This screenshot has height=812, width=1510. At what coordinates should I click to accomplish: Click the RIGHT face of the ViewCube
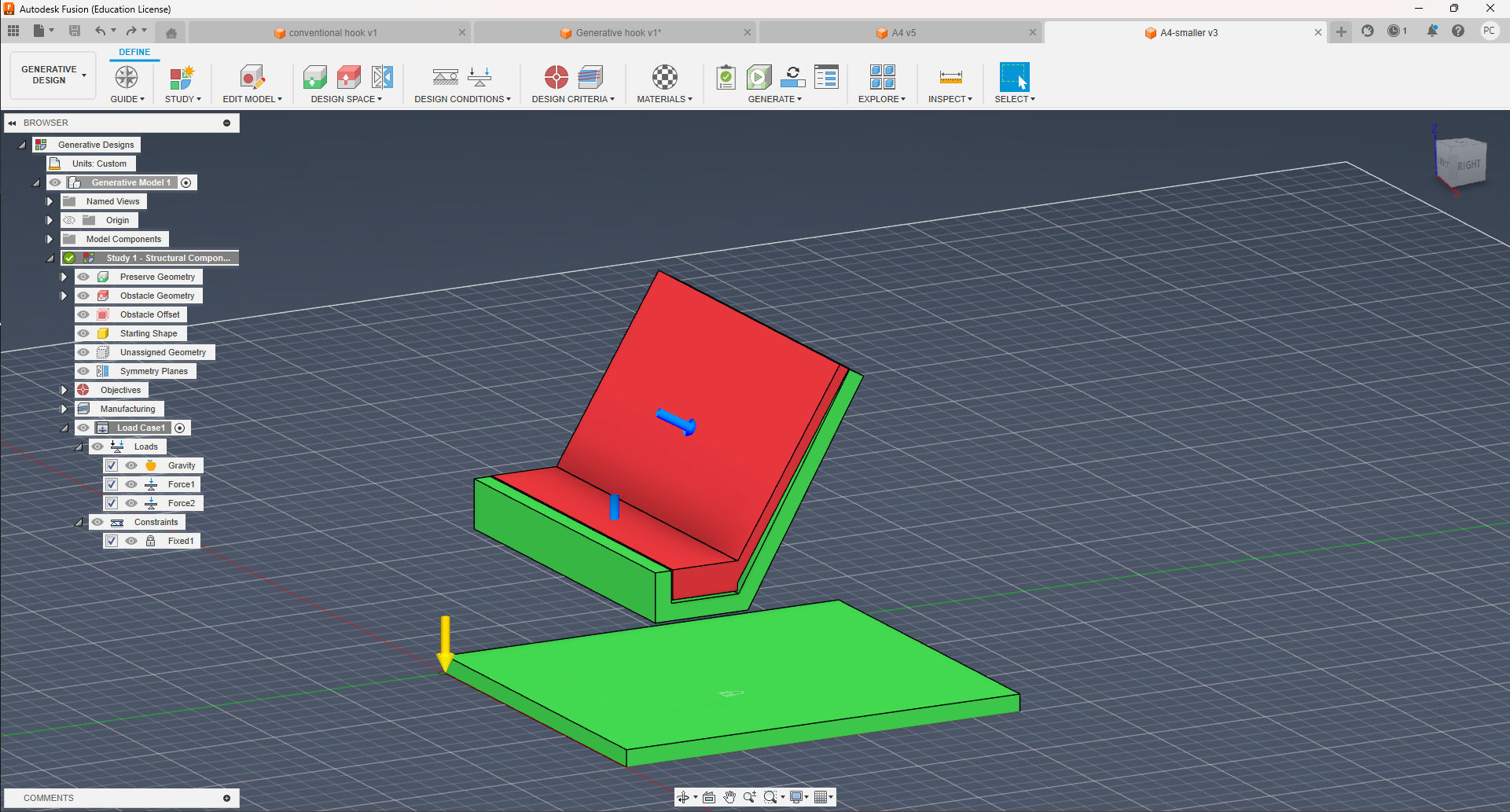point(1468,165)
